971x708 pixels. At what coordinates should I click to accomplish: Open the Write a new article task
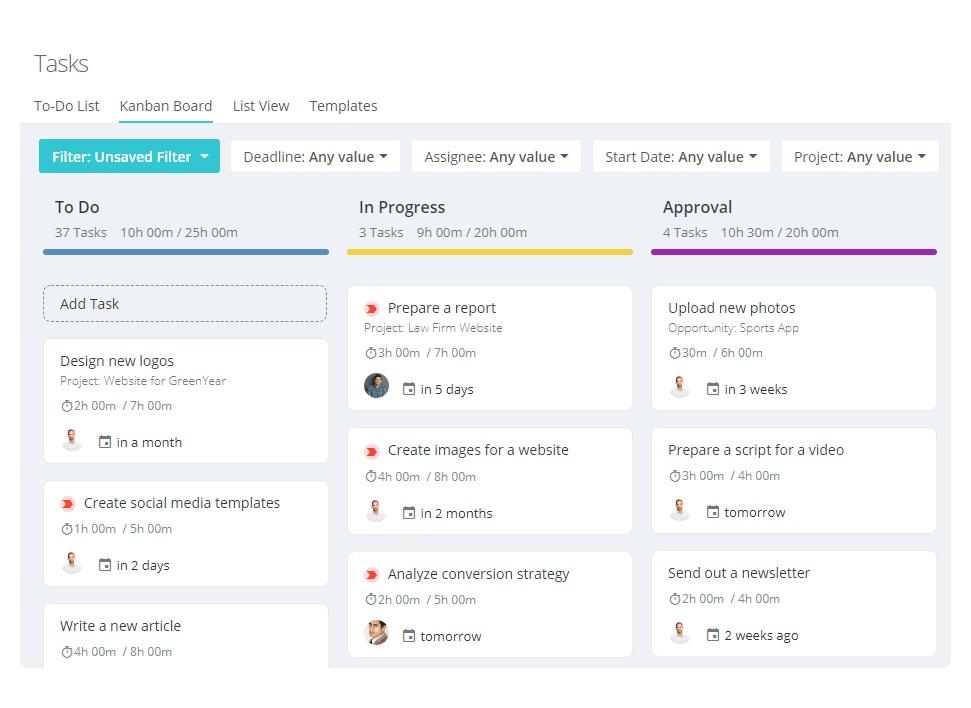[x=120, y=626]
